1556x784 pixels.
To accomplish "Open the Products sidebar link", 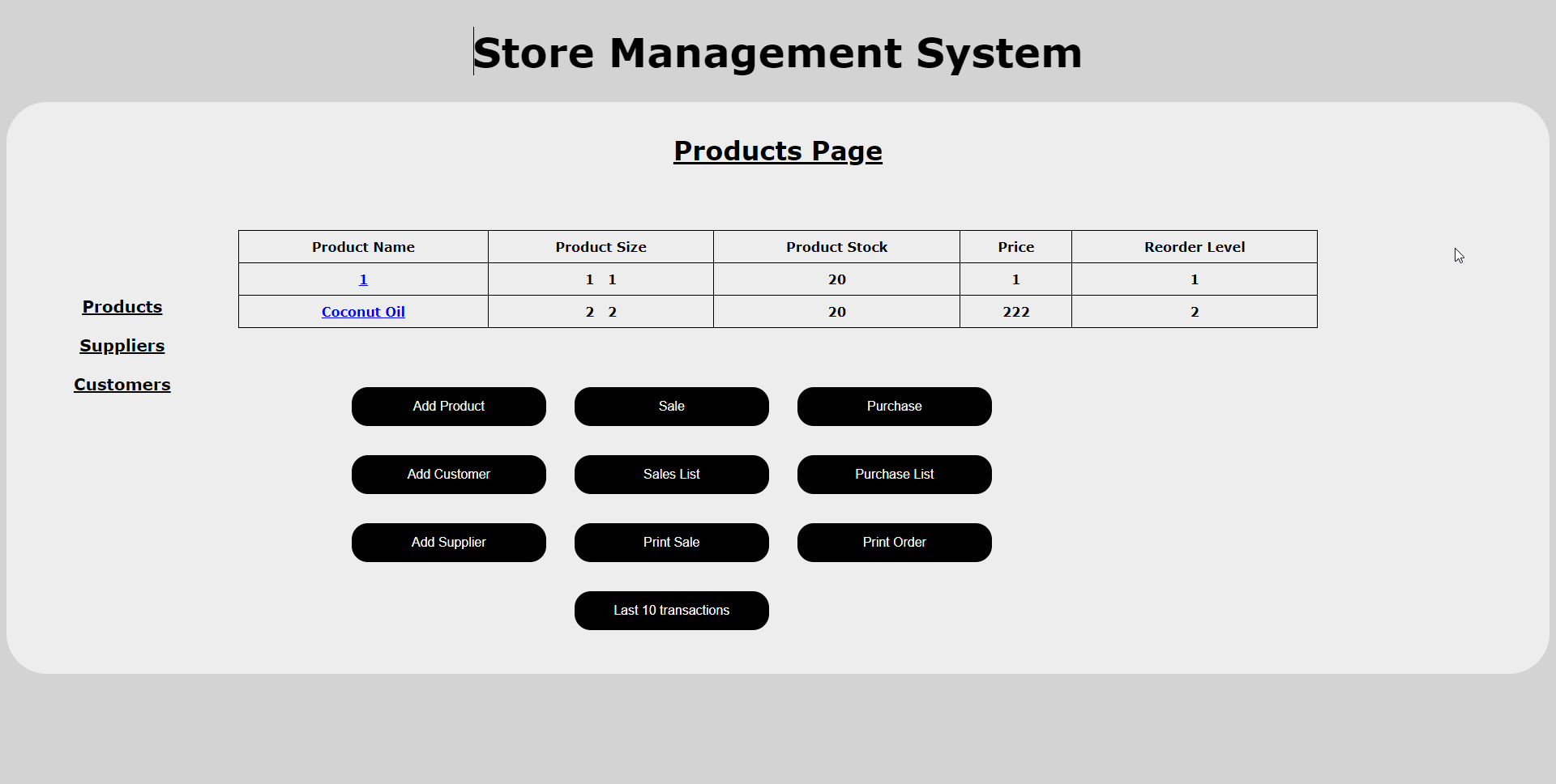I will click(122, 307).
